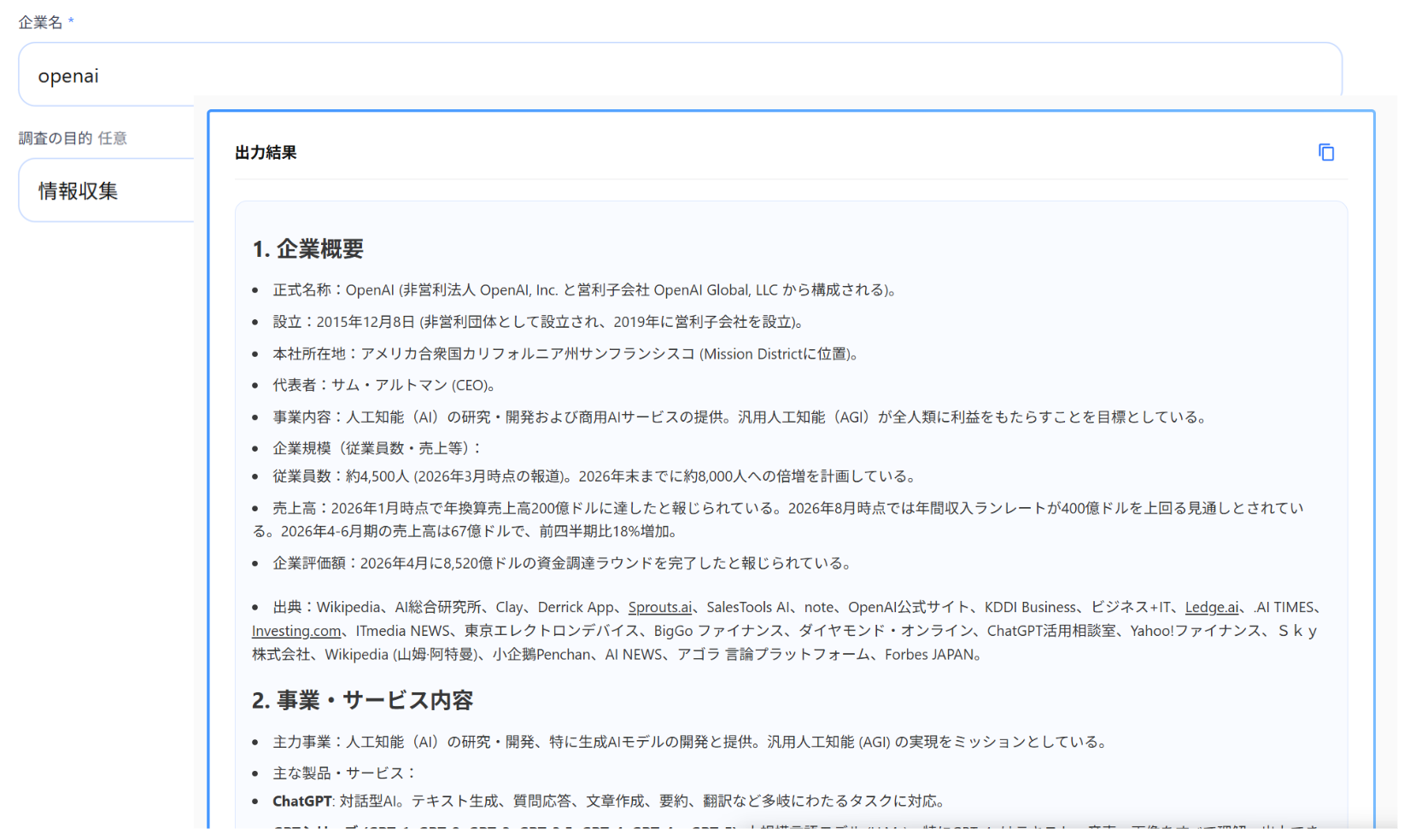The height and width of the screenshot is (840, 1404).
Task: Click the 出力結果 panel title
Action: (x=266, y=153)
